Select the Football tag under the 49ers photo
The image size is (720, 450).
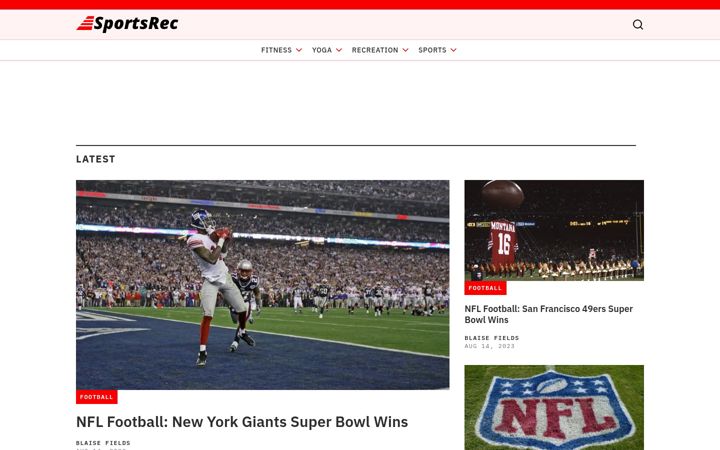(485, 288)
